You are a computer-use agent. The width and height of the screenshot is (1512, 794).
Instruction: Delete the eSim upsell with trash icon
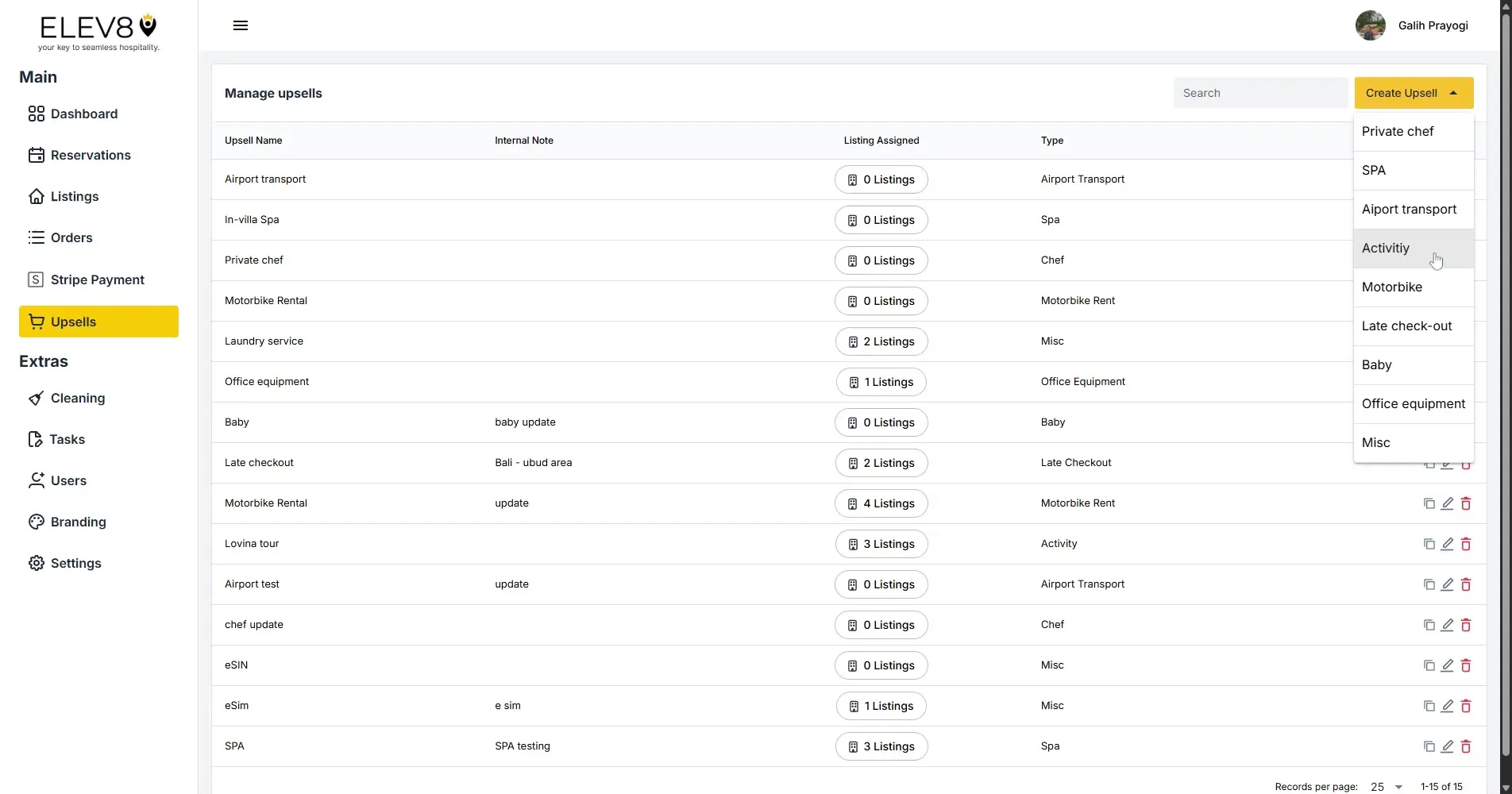1465,706
